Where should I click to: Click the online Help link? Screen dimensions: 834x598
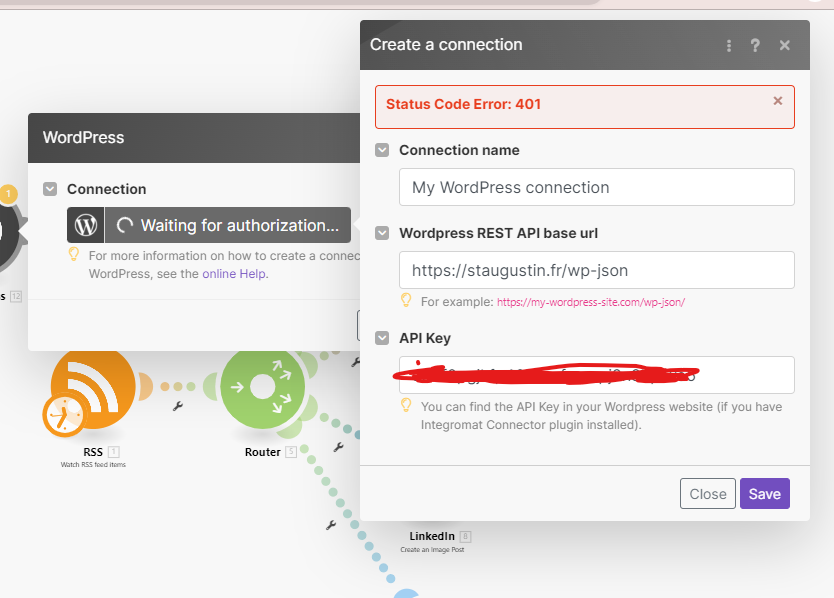point(234,273)
